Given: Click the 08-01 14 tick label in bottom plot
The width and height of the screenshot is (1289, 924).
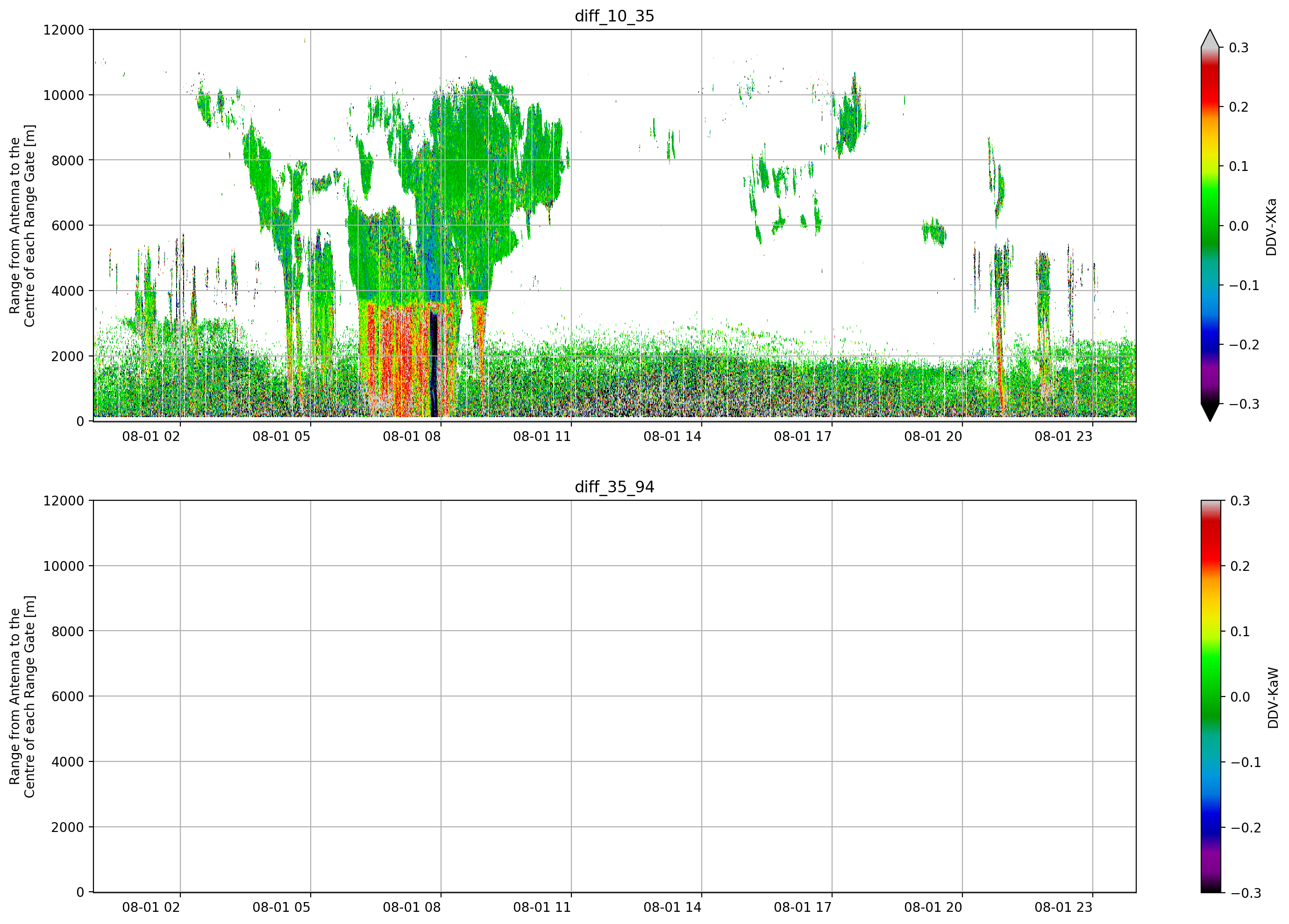Looking at the screenshot, I should click(672, 907).
